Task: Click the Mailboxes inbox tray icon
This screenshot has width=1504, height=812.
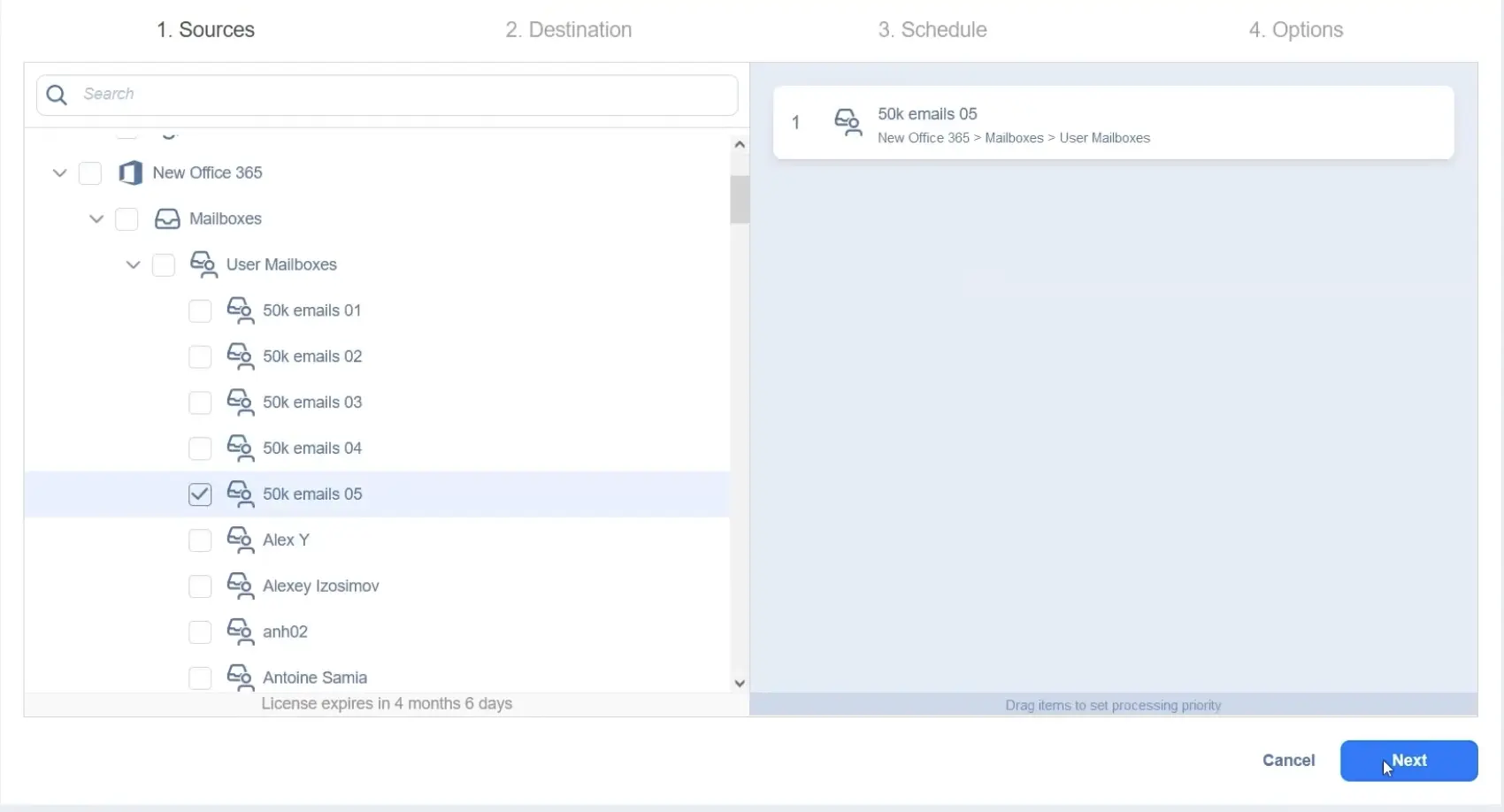Action: (x=167, y=218)
